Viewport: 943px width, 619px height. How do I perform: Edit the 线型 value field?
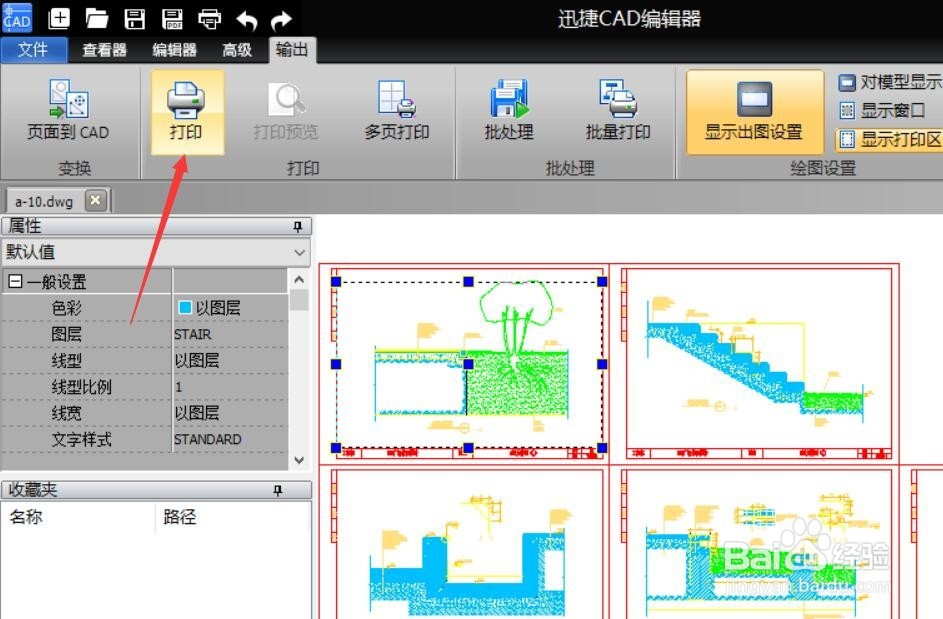click(x=230, y=360)
